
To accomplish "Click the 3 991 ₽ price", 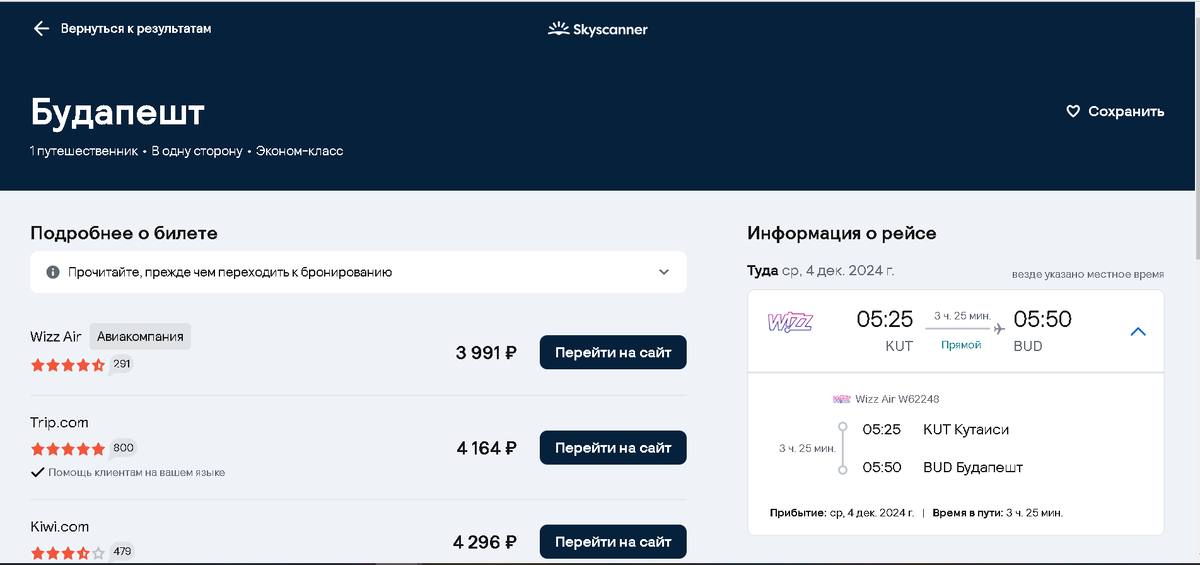I will pos(486,352).
